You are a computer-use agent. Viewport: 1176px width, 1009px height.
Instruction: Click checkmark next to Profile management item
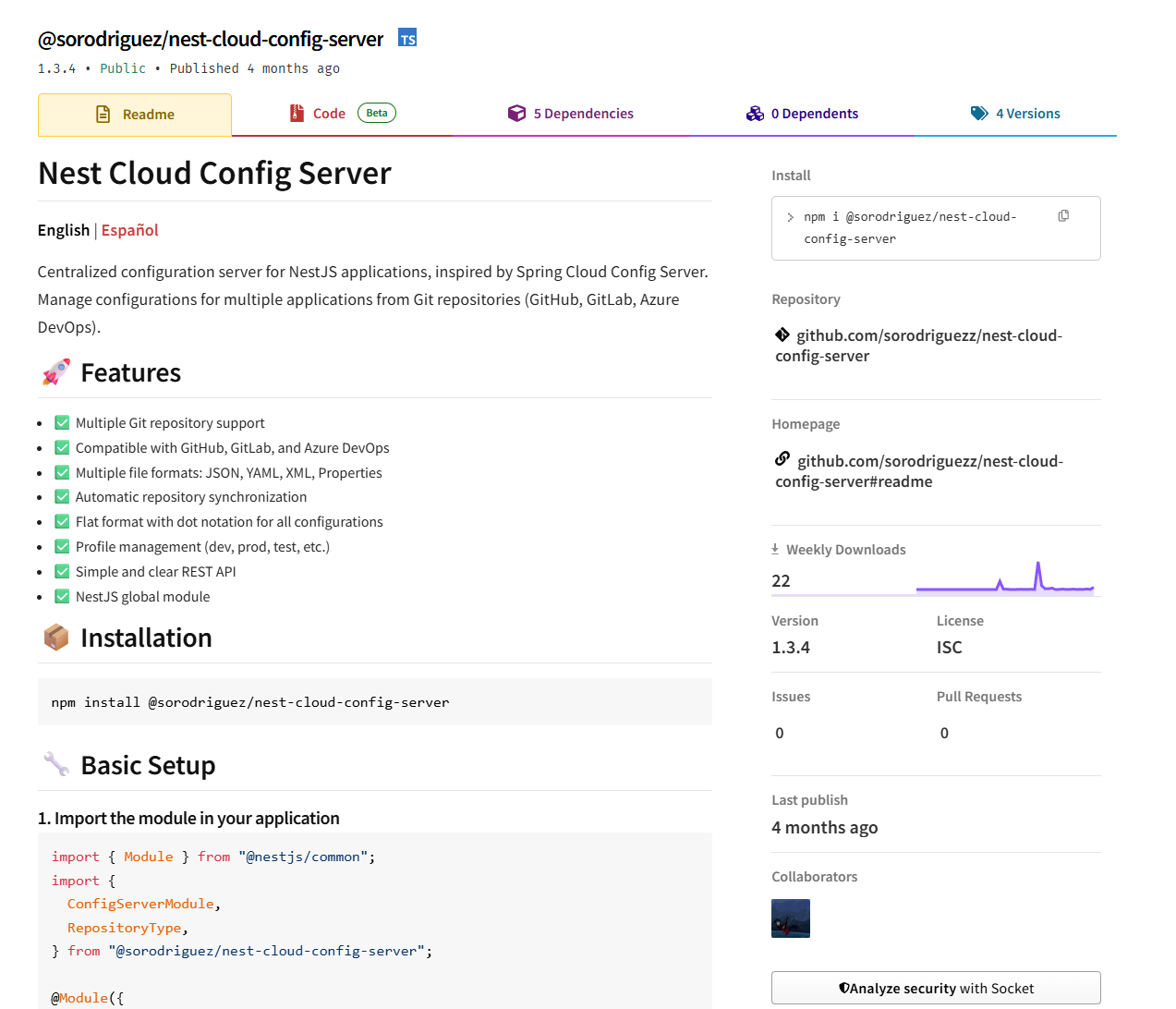pos(62,546)
